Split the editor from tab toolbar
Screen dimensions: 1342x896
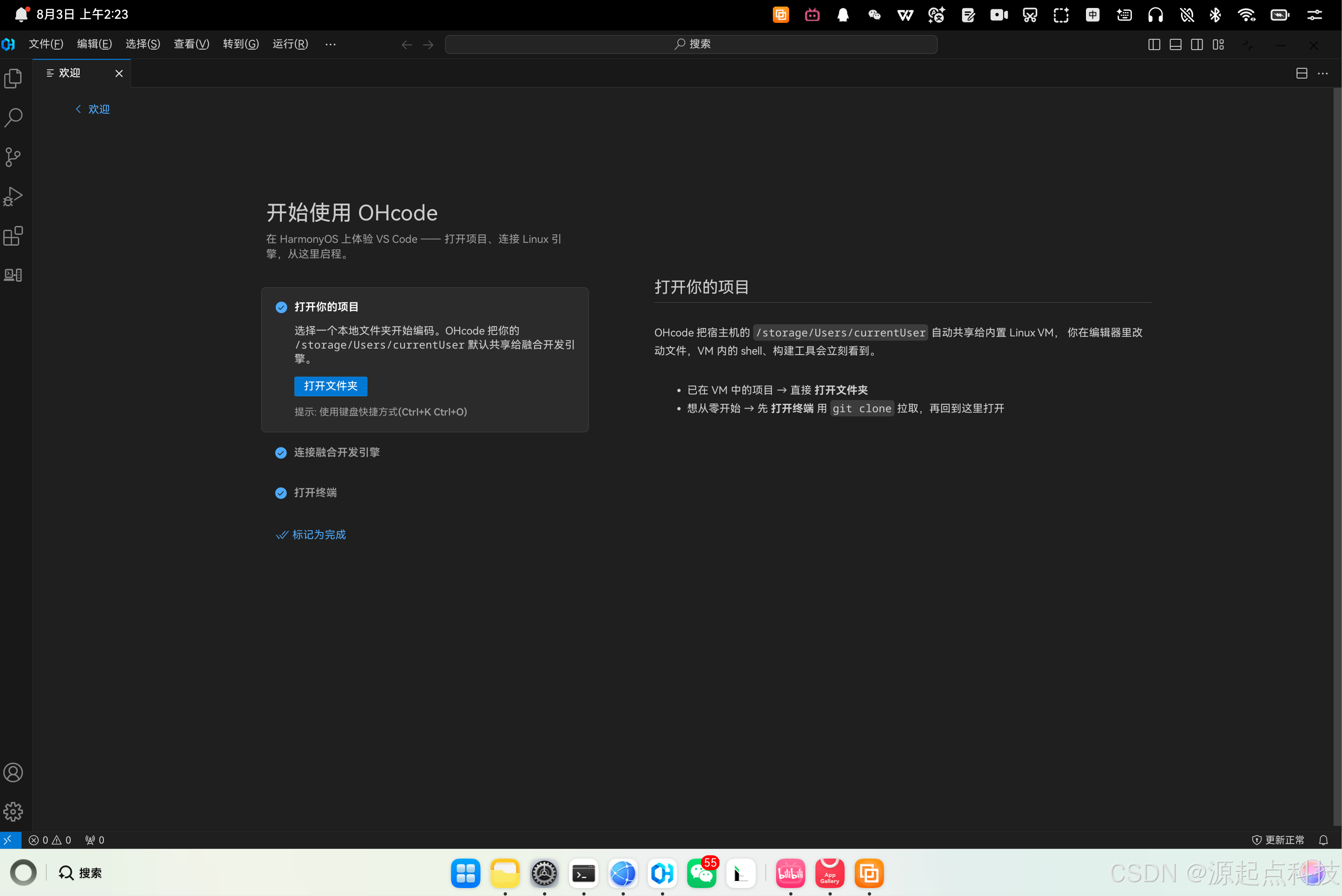pos(1301,74)
